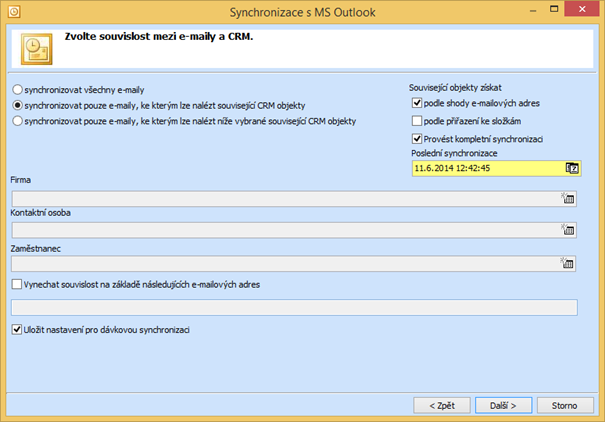Go back with the '< Zpět' button

click(x=442, y=405)
